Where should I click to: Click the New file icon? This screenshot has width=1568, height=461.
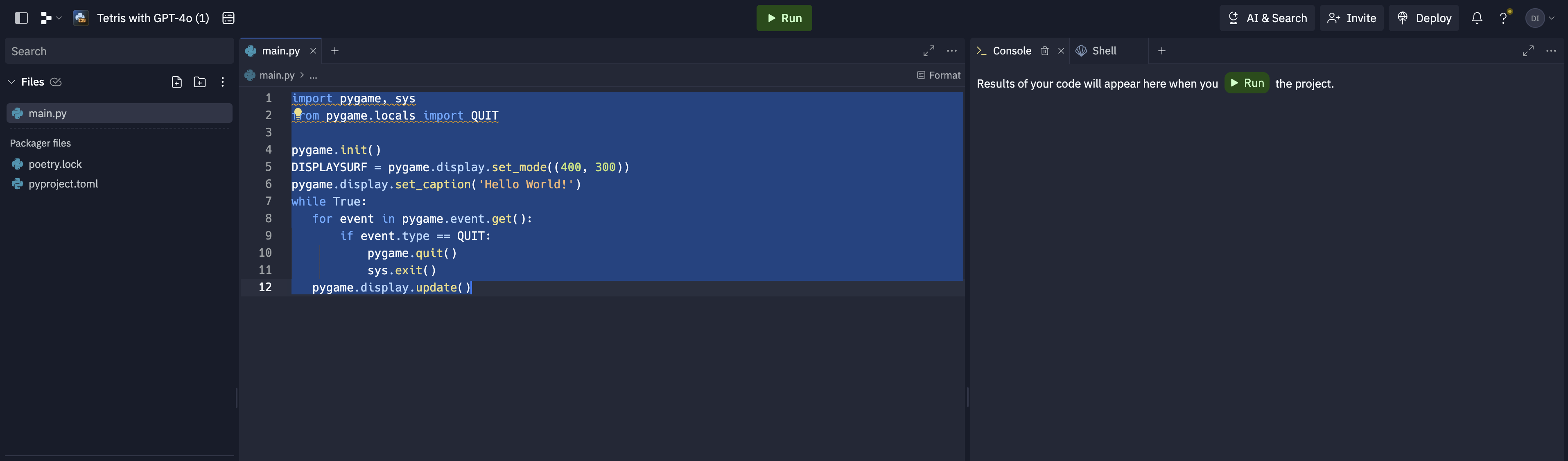tap(176, 81)
